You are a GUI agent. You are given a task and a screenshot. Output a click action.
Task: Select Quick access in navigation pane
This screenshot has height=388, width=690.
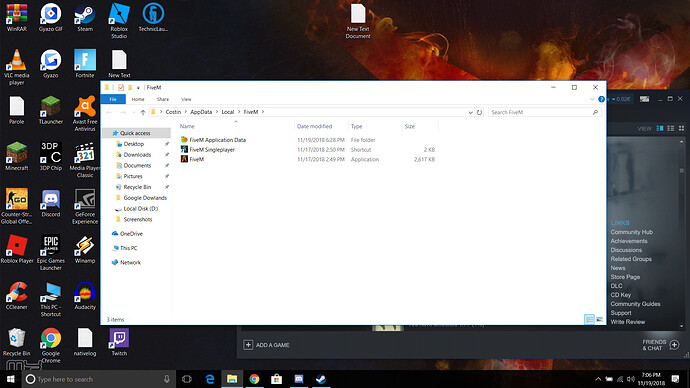(x=136, y=133)
